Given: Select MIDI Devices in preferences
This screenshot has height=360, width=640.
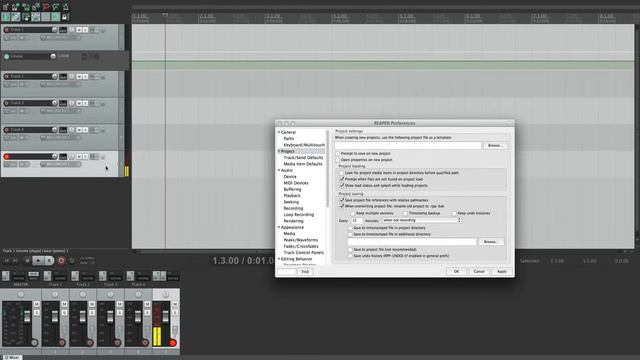Looking at the screenshot, I should click(296, 183).
